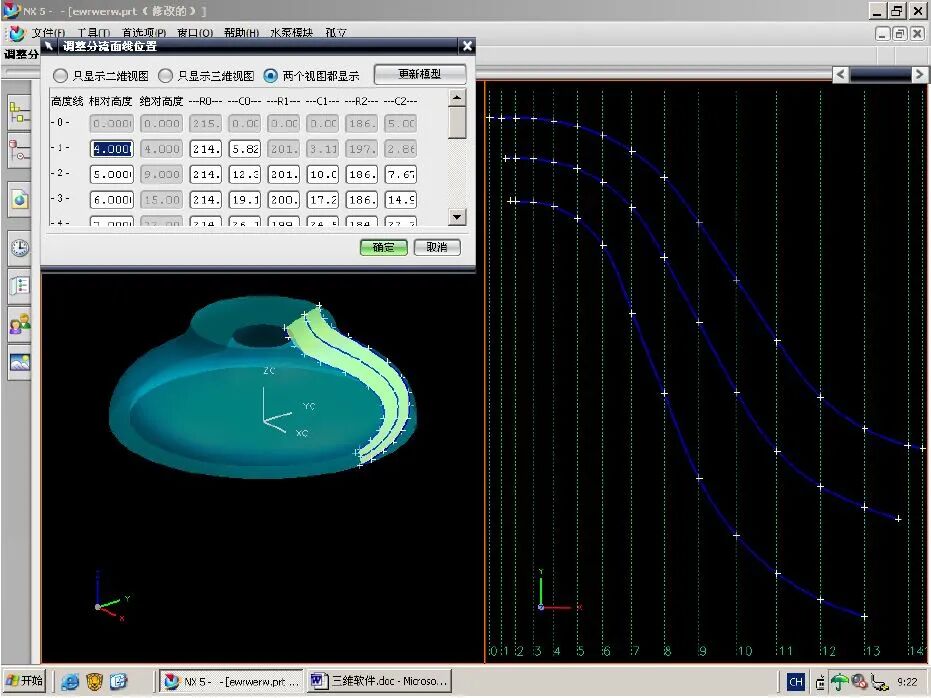
Task: Open the Part Navigator sidebar icon
Action: click(20, 150)
